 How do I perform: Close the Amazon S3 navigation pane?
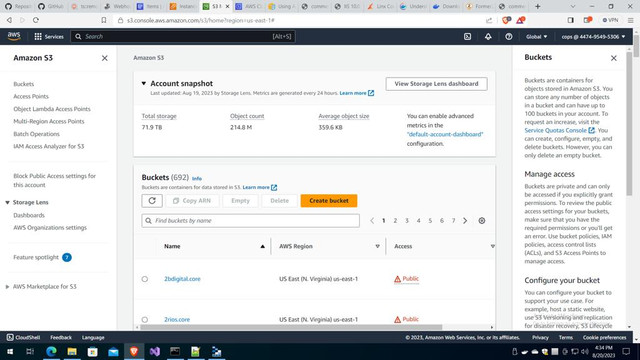(104, 58)
